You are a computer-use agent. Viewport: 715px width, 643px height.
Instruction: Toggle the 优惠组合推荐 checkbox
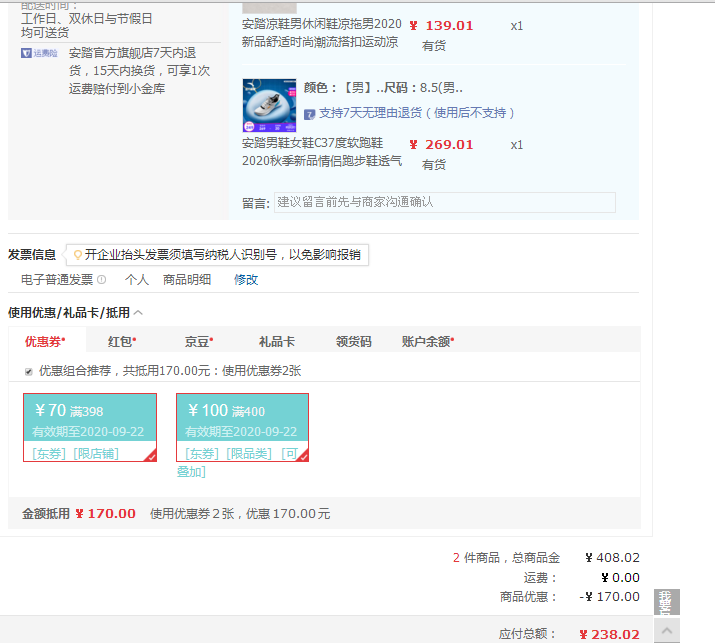tap(29, 371)
